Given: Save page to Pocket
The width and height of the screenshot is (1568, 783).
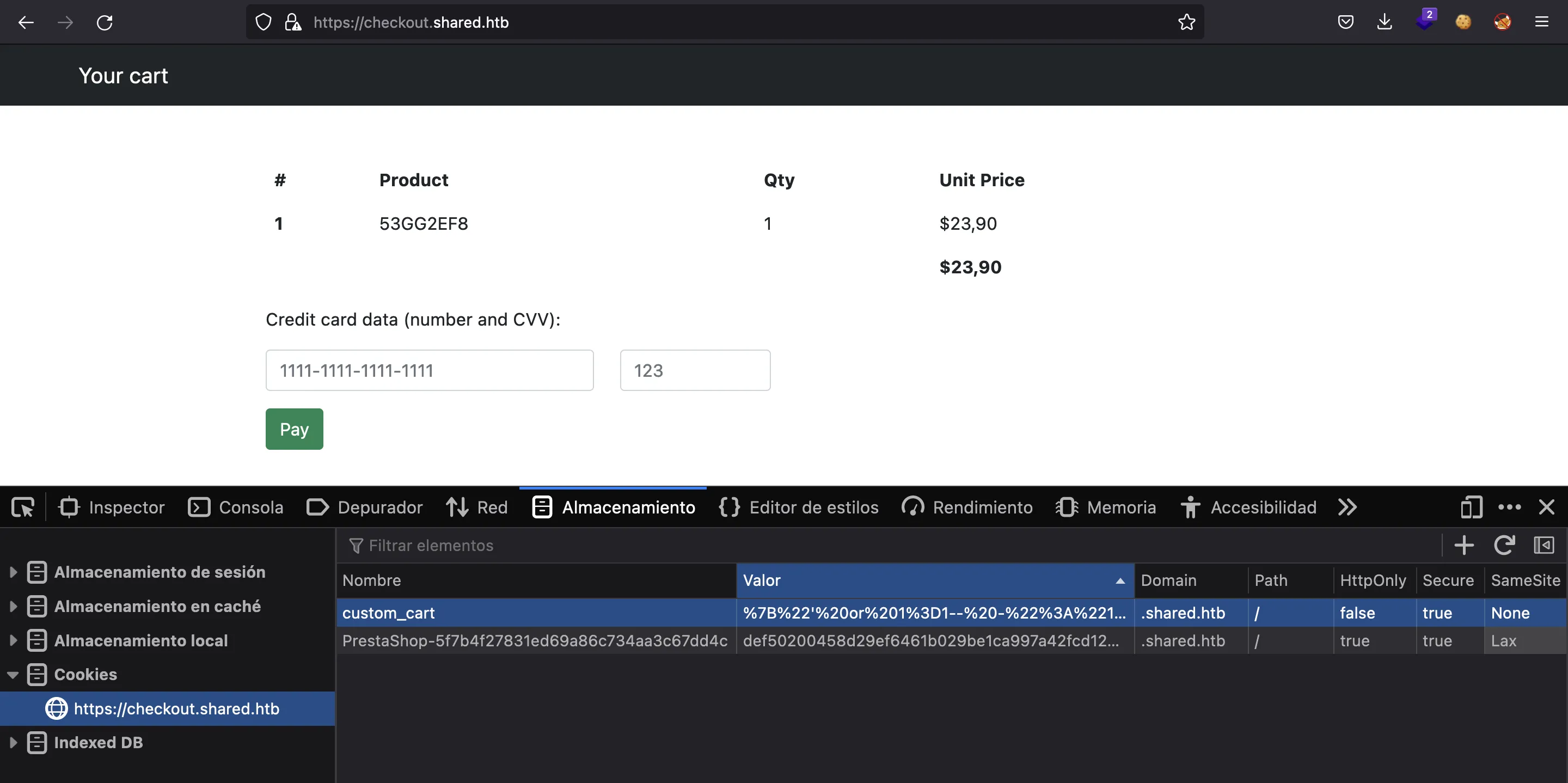Looking at the screenshot, I should (x=1345, y=22).
